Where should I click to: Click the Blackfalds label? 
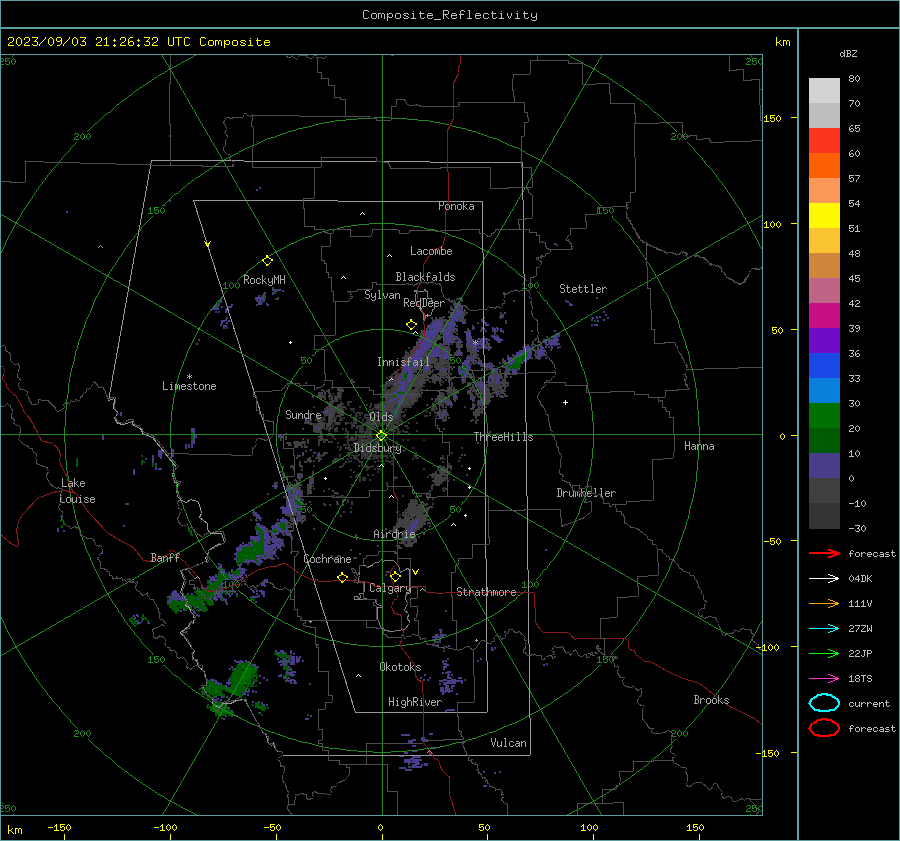tap(425, 277)
